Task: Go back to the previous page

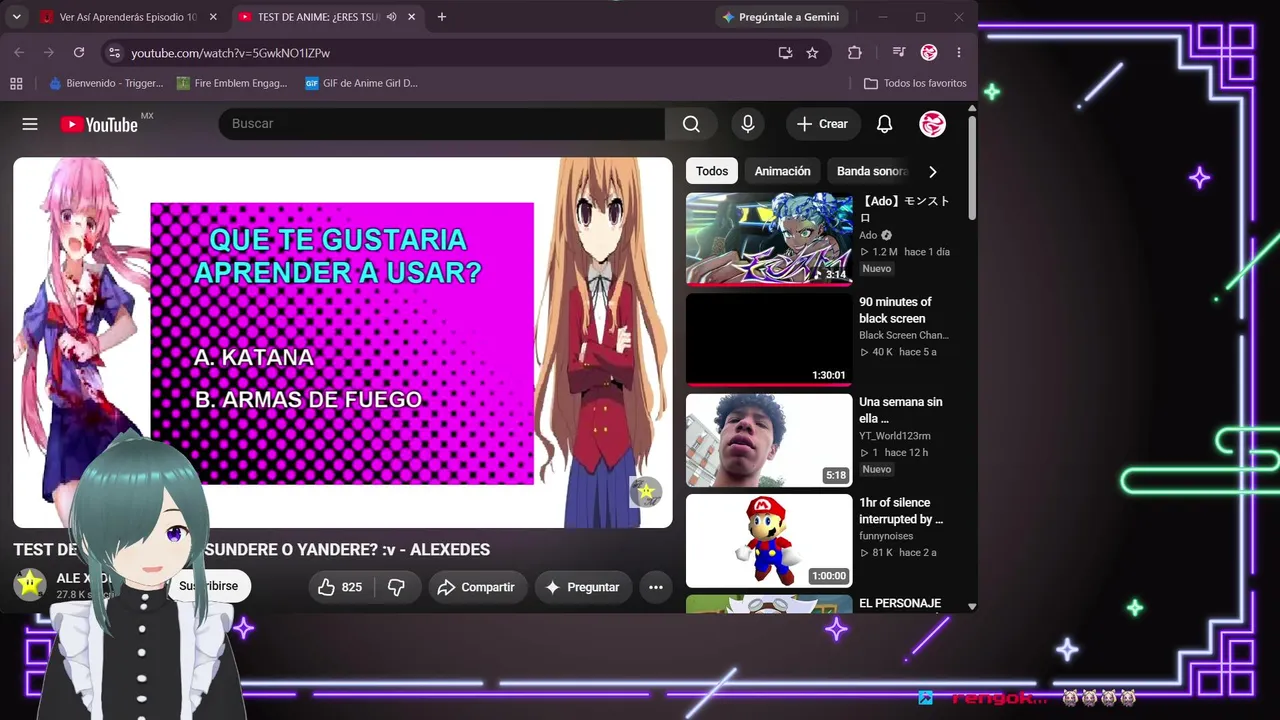Action: point(19,53)
